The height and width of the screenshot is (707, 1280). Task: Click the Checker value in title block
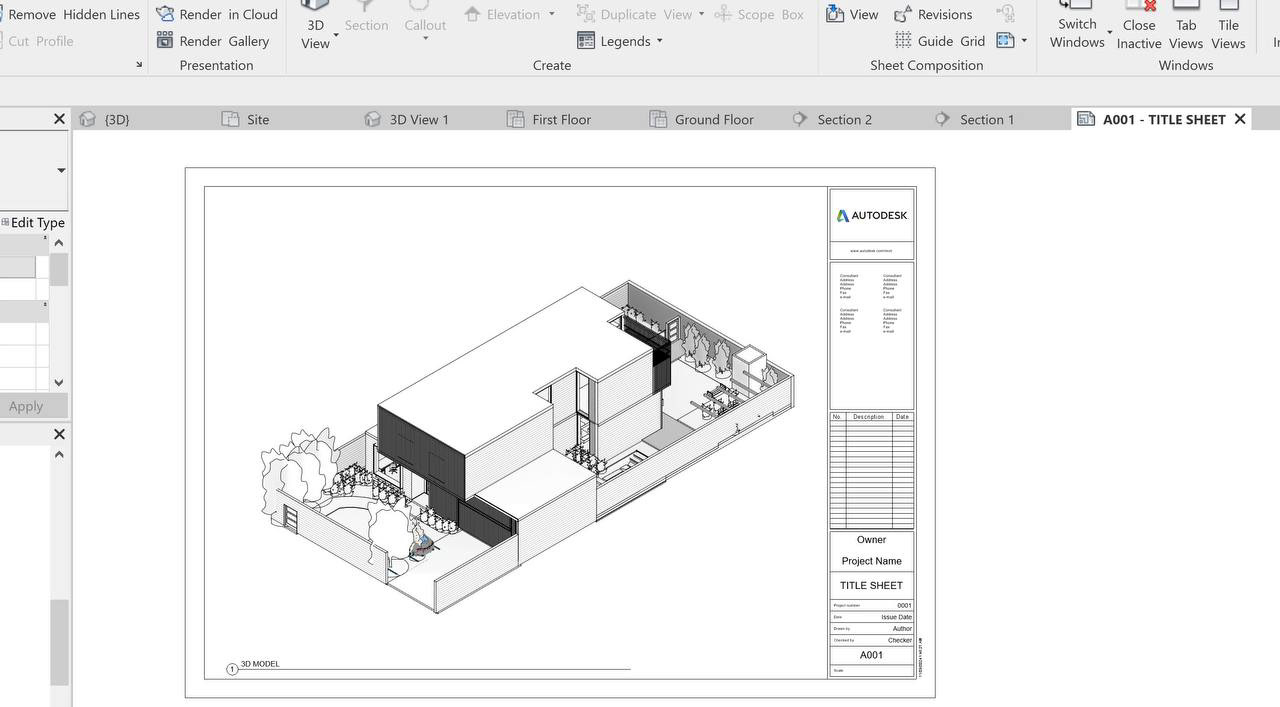point(900,641)
